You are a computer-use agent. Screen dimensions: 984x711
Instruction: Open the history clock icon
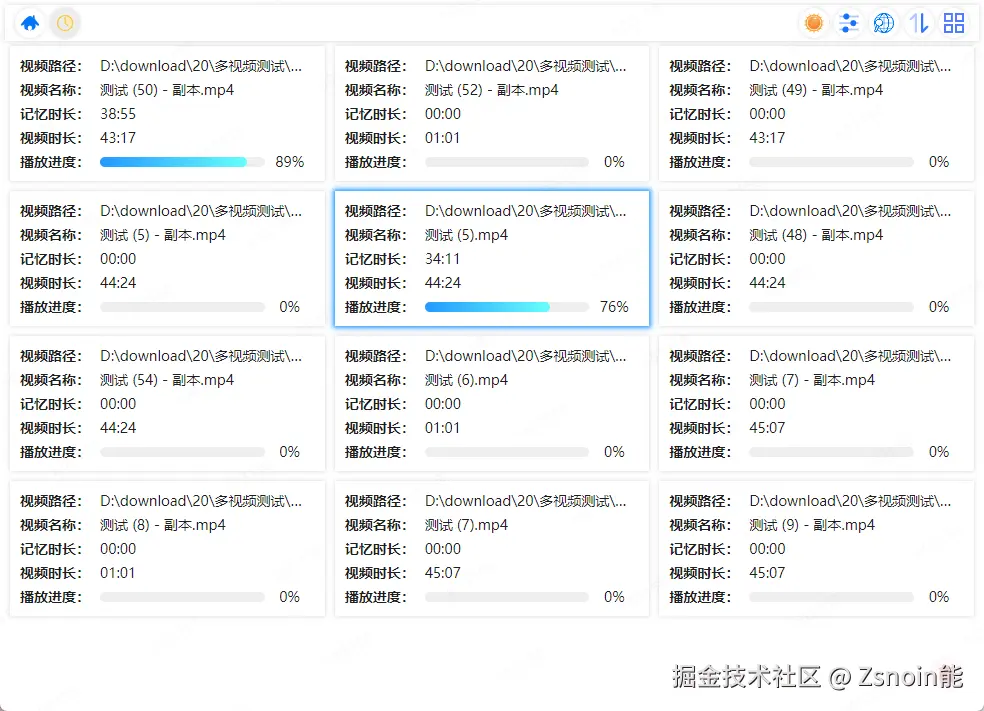[x=65, y=22]
